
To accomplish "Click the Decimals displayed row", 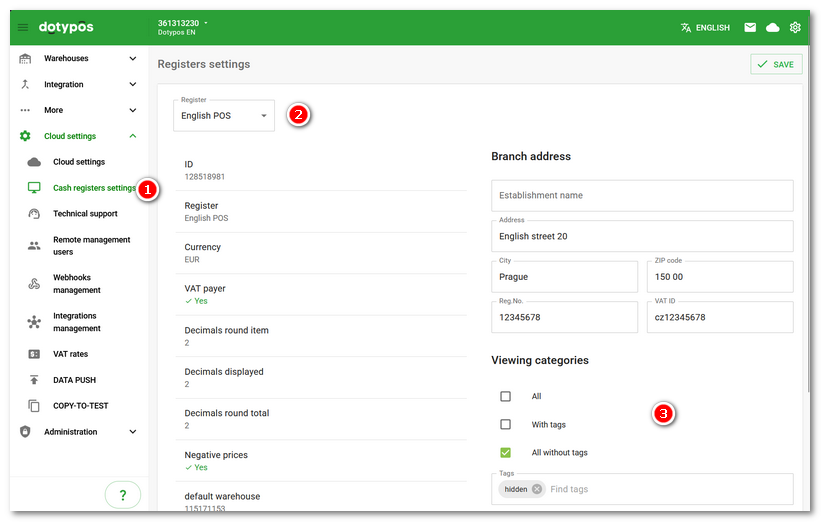I will coord(321,377).
